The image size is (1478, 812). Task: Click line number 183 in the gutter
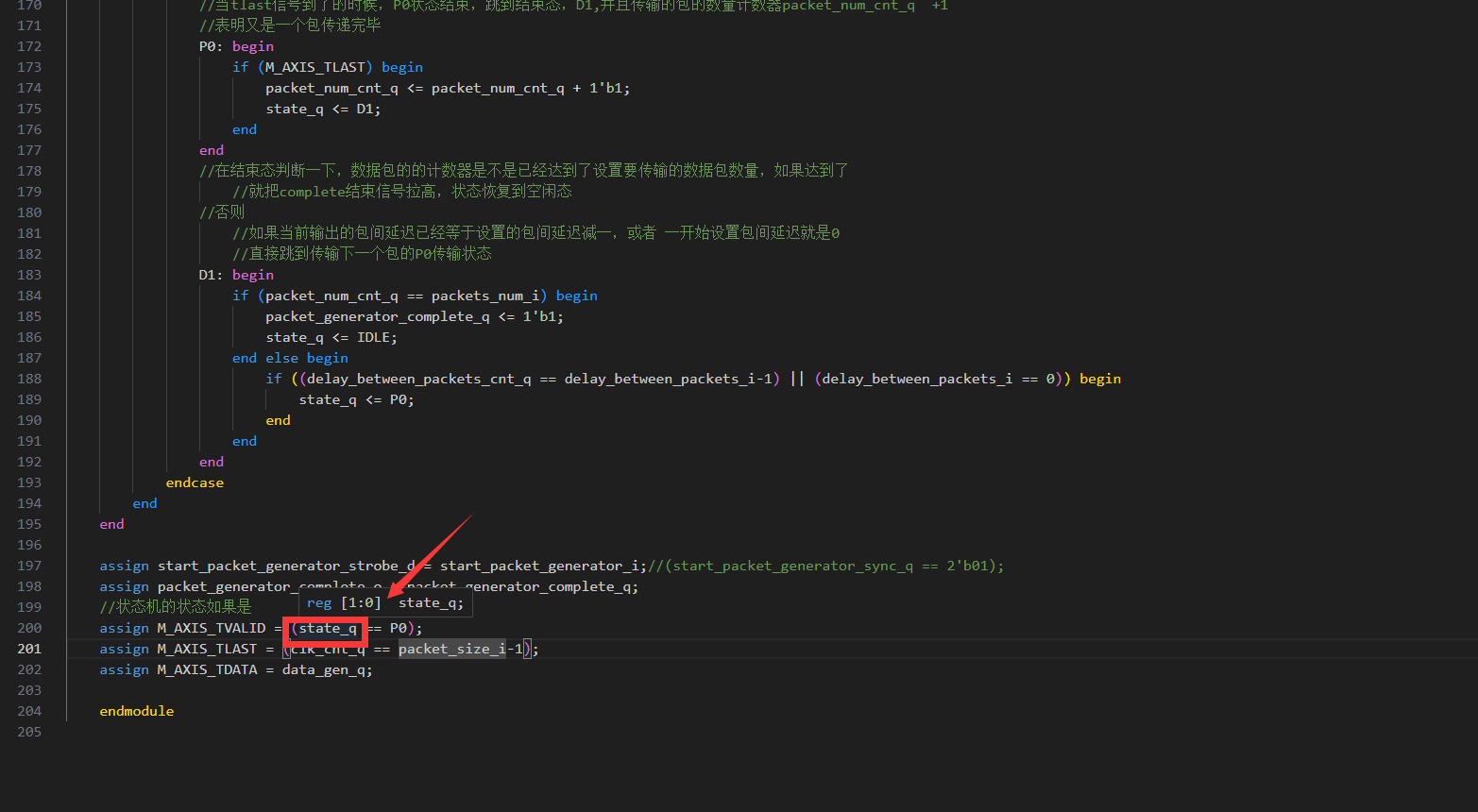coord(28,274)
